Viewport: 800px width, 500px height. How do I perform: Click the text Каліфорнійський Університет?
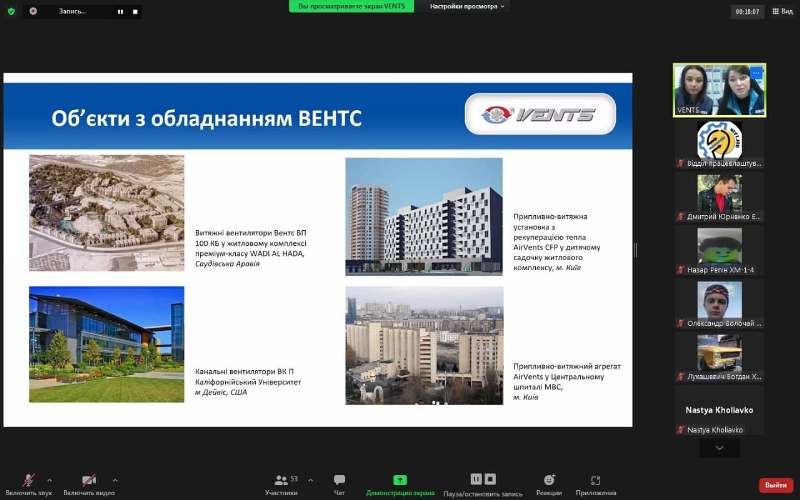(x=248, y=382)
